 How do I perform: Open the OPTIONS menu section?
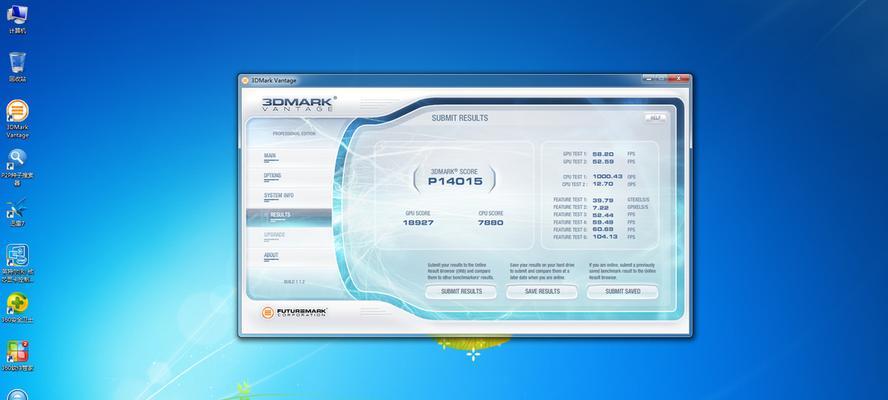(272, 176)
